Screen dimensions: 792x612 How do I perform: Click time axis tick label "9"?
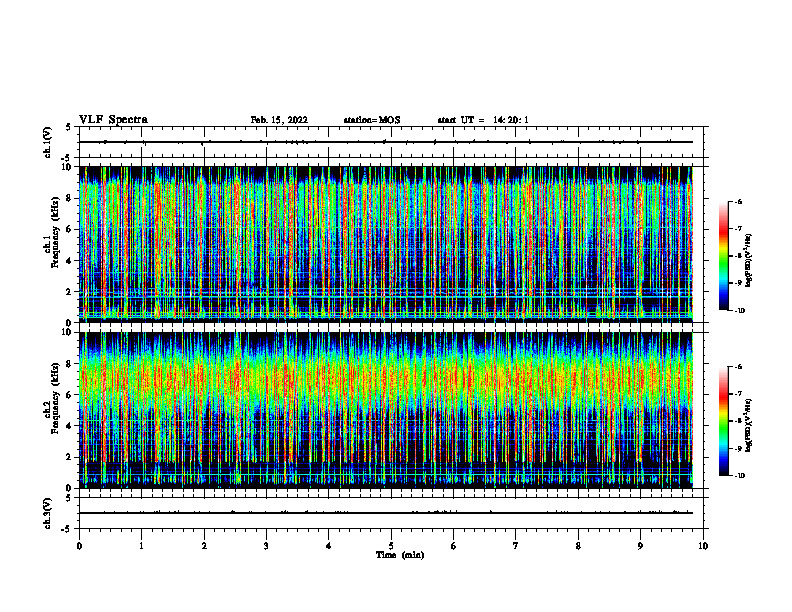point(640,546)
